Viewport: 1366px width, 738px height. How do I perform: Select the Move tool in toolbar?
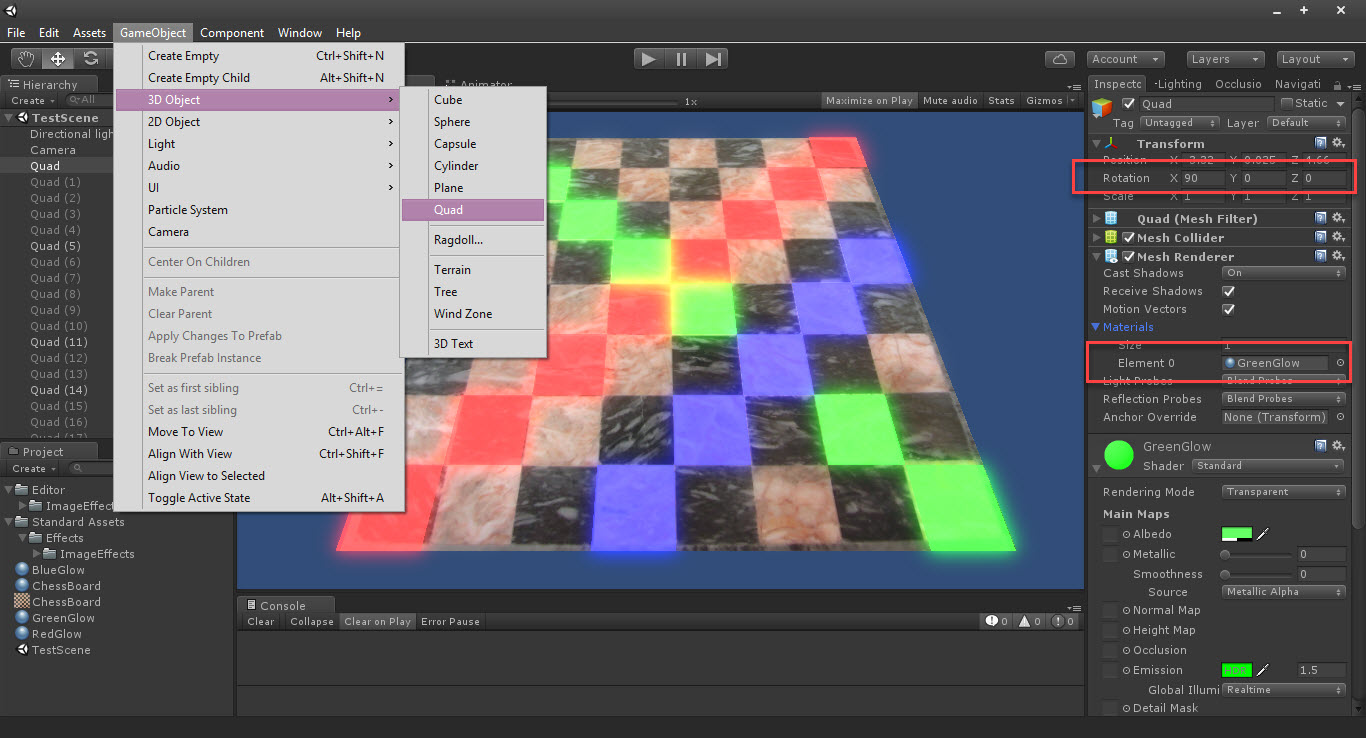click(58, 59)
